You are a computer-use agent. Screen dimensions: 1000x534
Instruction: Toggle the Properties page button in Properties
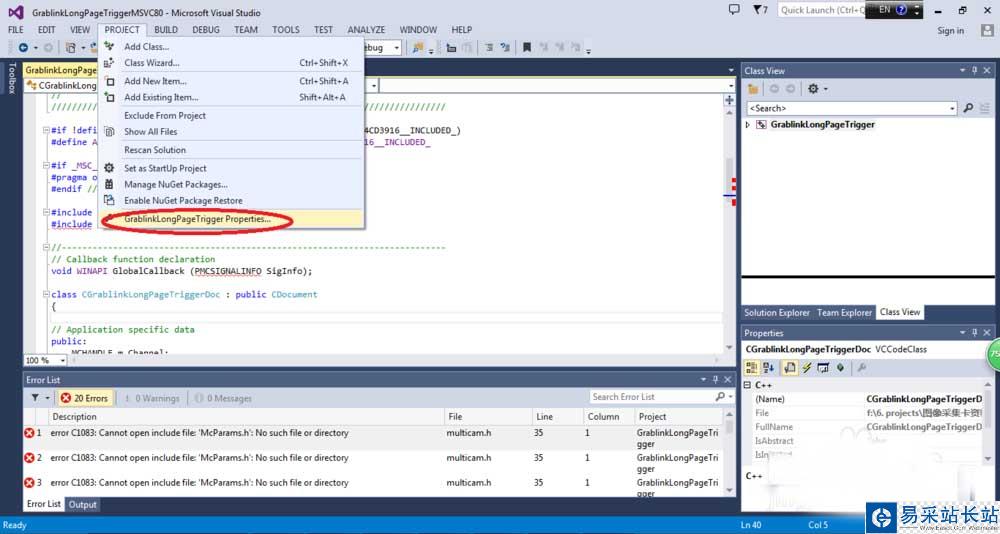[x=790, y=367]
